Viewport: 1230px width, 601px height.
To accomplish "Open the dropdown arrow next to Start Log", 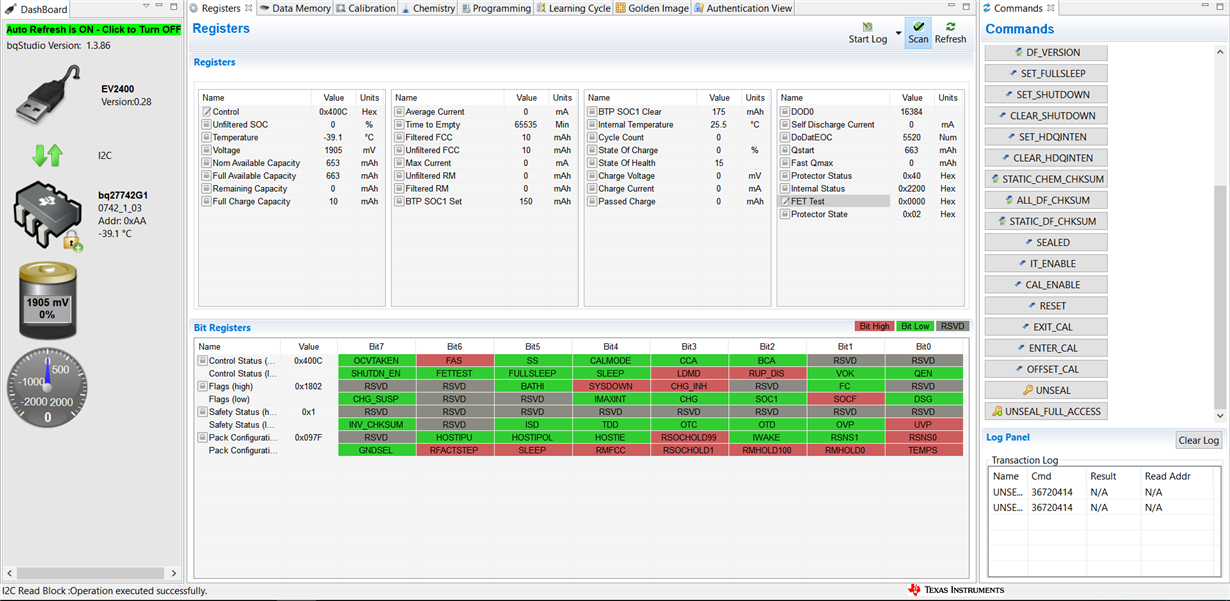I will click(x=898, y=33).
